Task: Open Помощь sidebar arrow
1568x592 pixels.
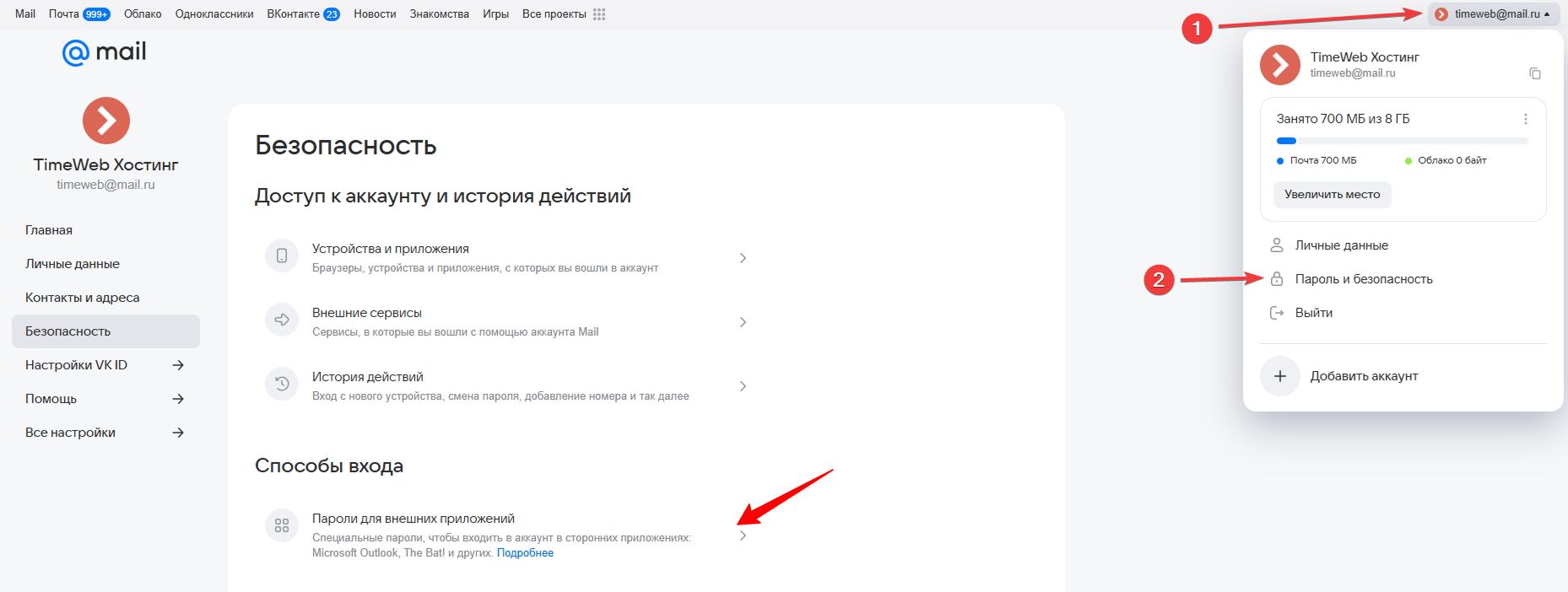Action: pyautogui.click(x=178, y=399)
